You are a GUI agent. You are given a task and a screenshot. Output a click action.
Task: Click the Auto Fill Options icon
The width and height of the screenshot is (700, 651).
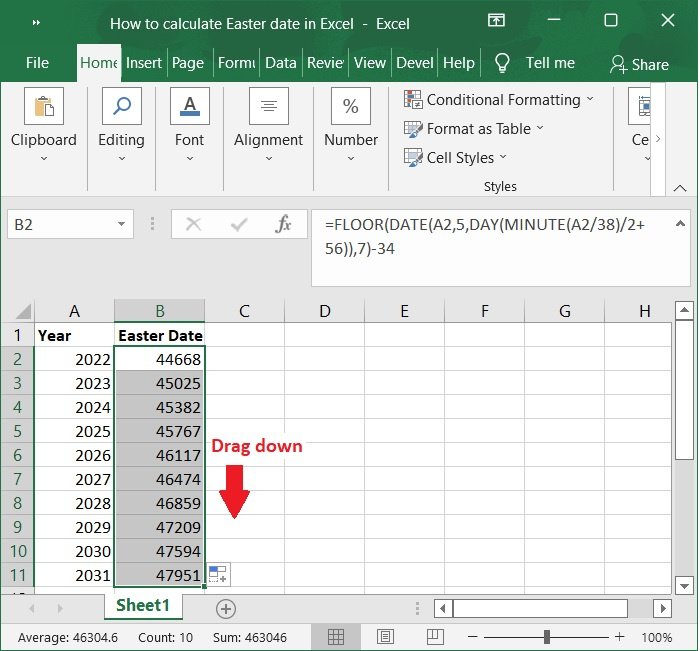click(218, 574)
